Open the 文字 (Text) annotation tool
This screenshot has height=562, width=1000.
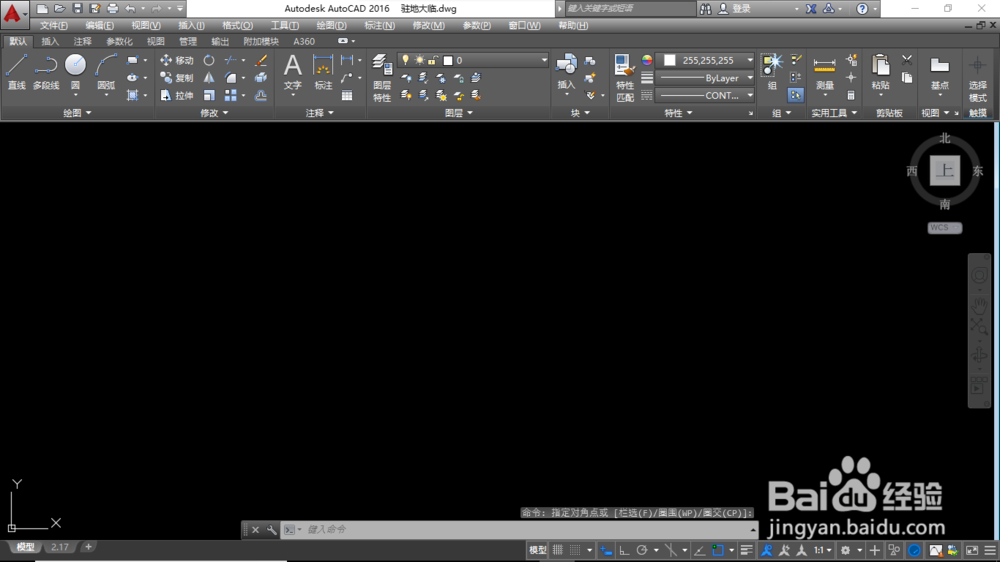[x=293, y=72]
